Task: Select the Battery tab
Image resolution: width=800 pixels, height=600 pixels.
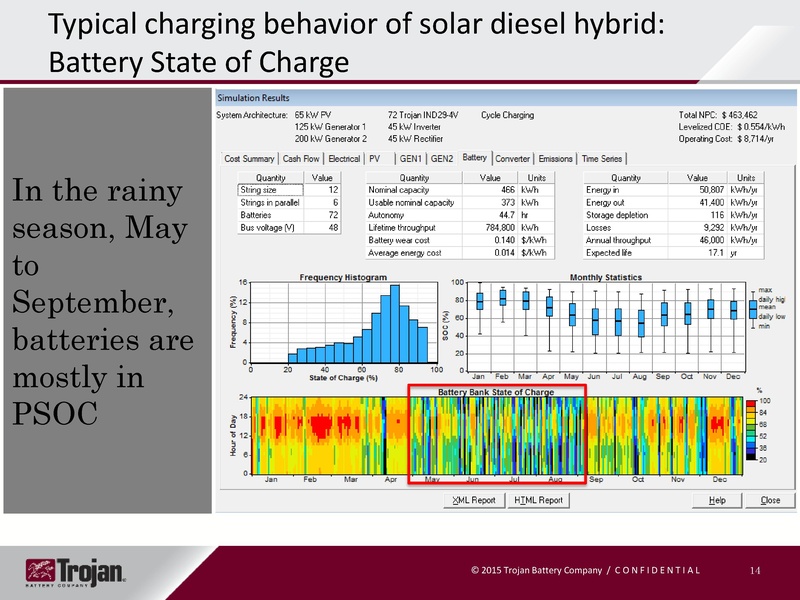Action: (x=474, y=158)
